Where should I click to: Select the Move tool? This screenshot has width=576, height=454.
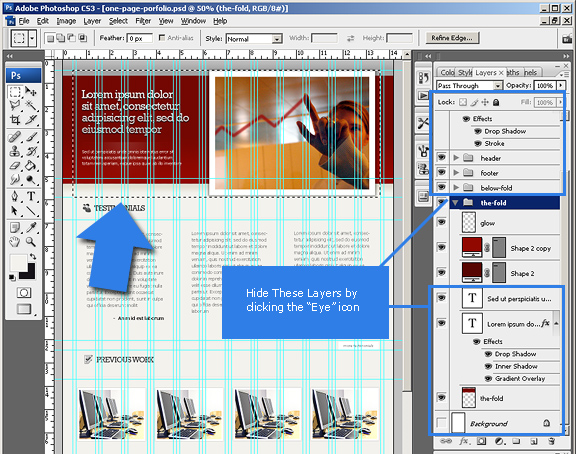pos(31,91)
